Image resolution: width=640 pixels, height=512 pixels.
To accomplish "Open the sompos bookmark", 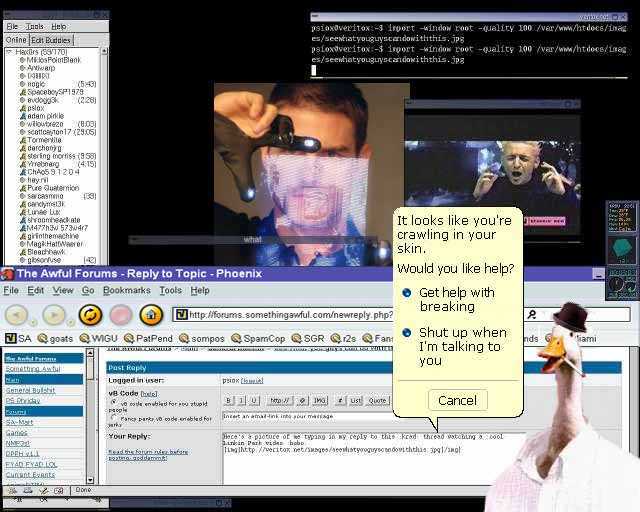I will click(x=202, y=338).
